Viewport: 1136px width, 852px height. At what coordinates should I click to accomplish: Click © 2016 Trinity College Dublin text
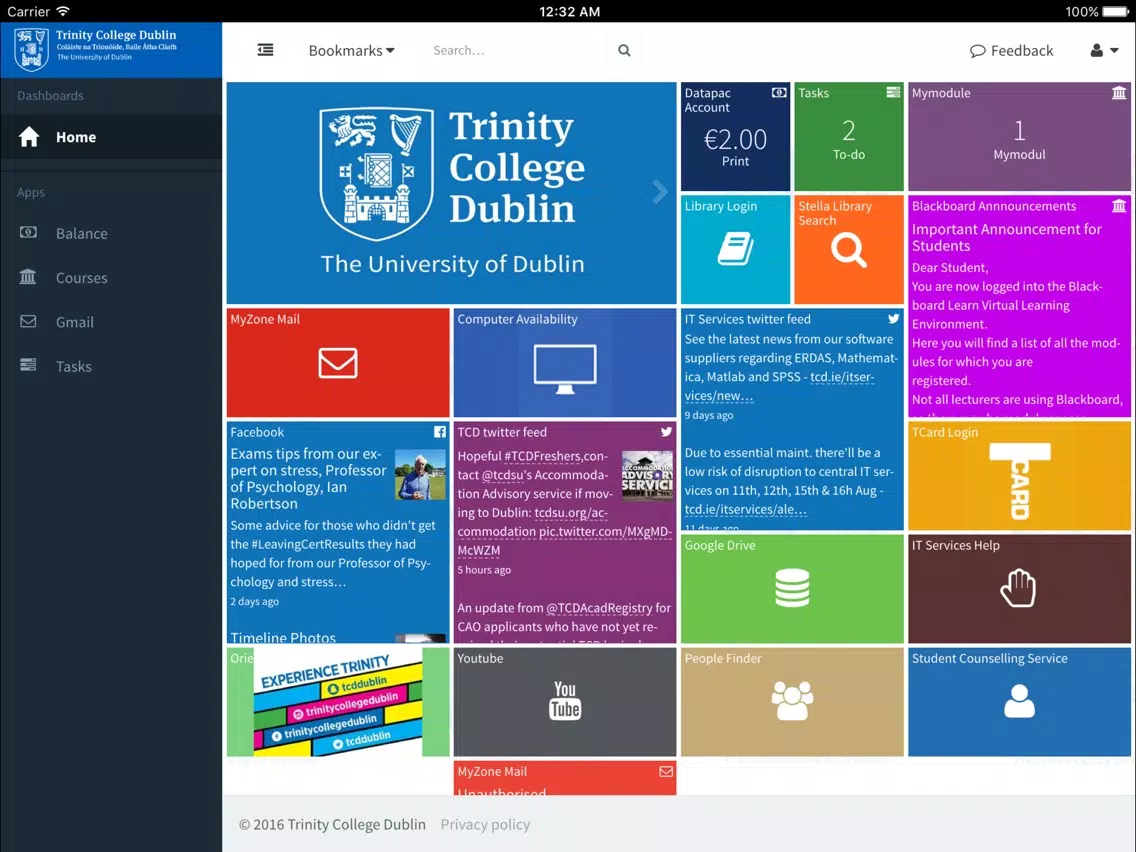(333, 824)
